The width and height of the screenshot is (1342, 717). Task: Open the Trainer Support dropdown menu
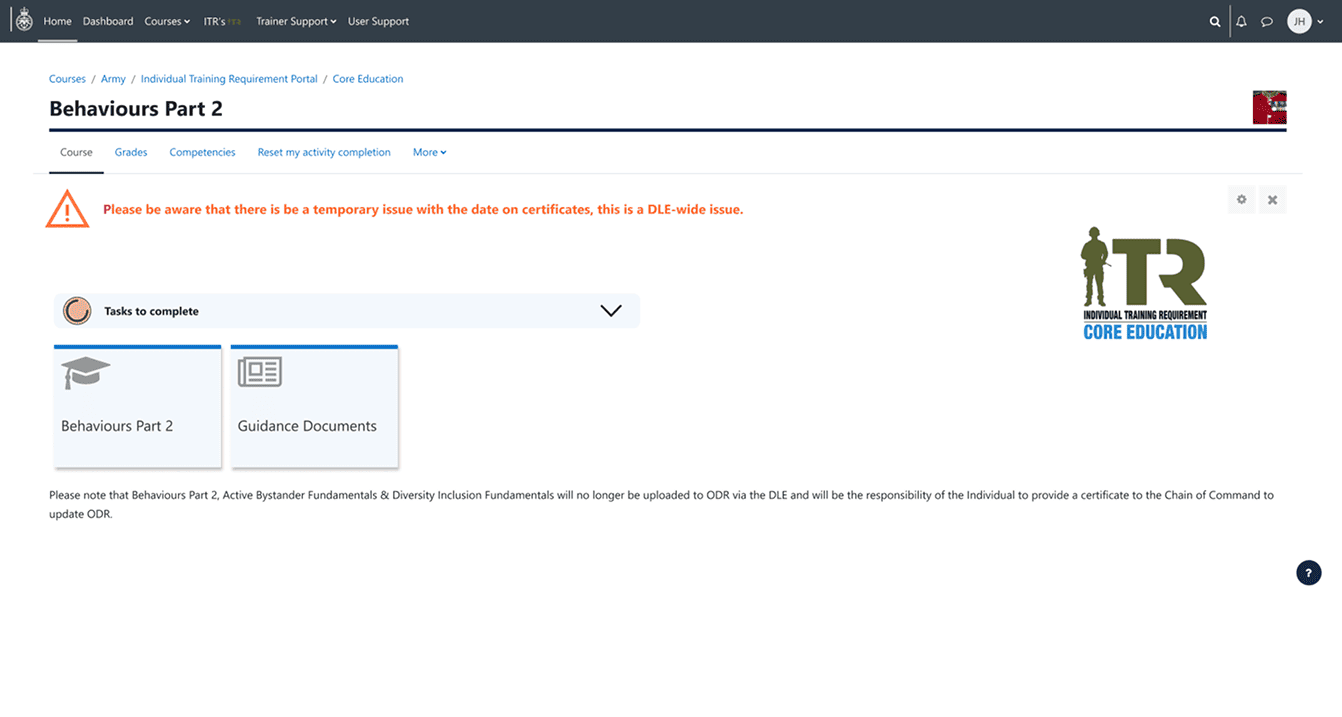[296, 21]
